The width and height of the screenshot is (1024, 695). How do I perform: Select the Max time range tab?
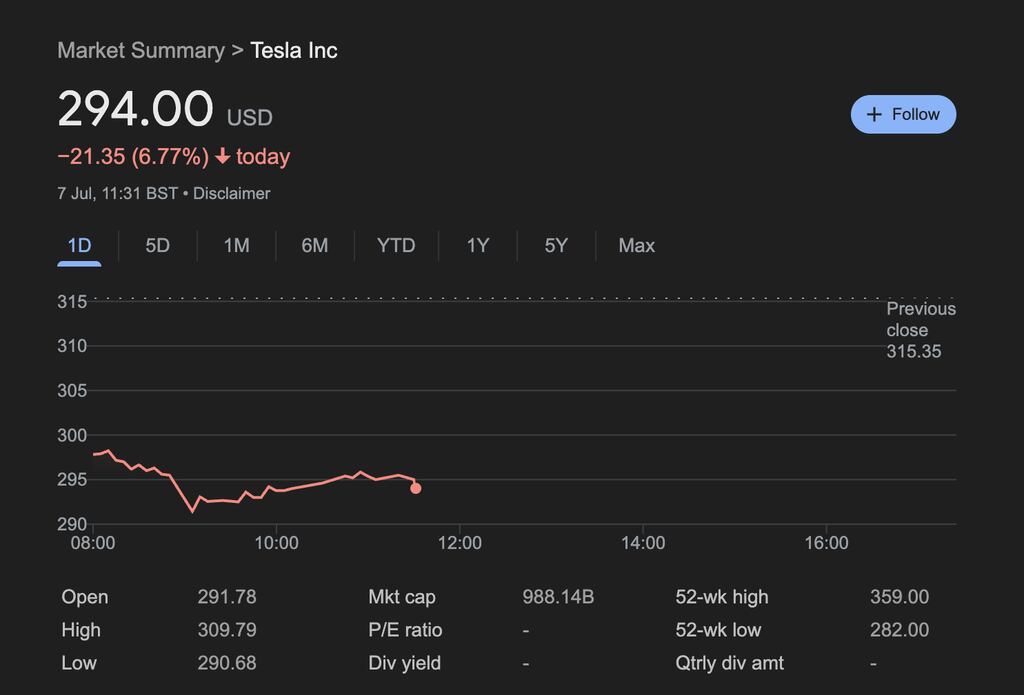(x=637, y=246)
